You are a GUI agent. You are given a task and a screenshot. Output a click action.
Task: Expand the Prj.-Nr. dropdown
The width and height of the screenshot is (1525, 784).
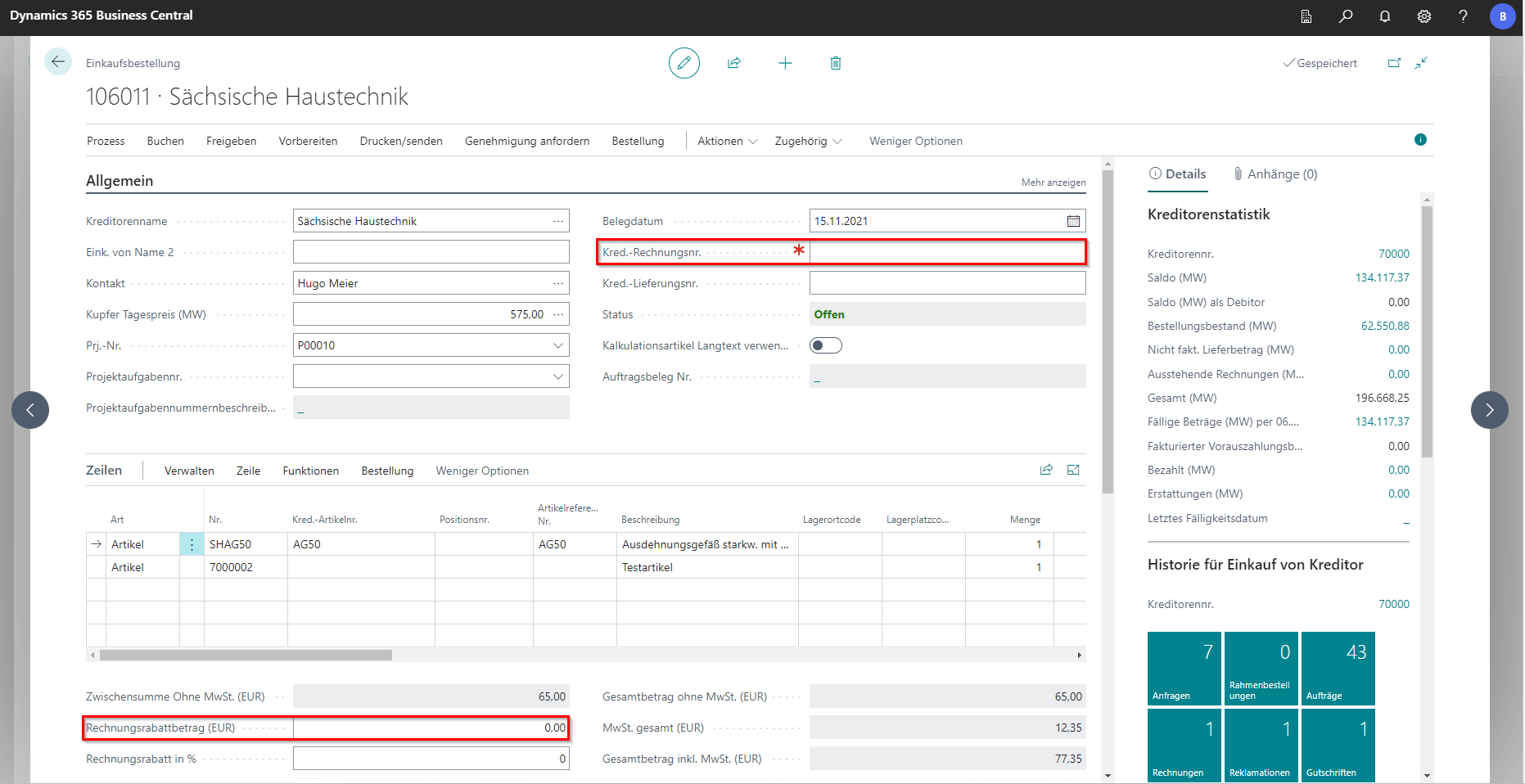point(558,345)
